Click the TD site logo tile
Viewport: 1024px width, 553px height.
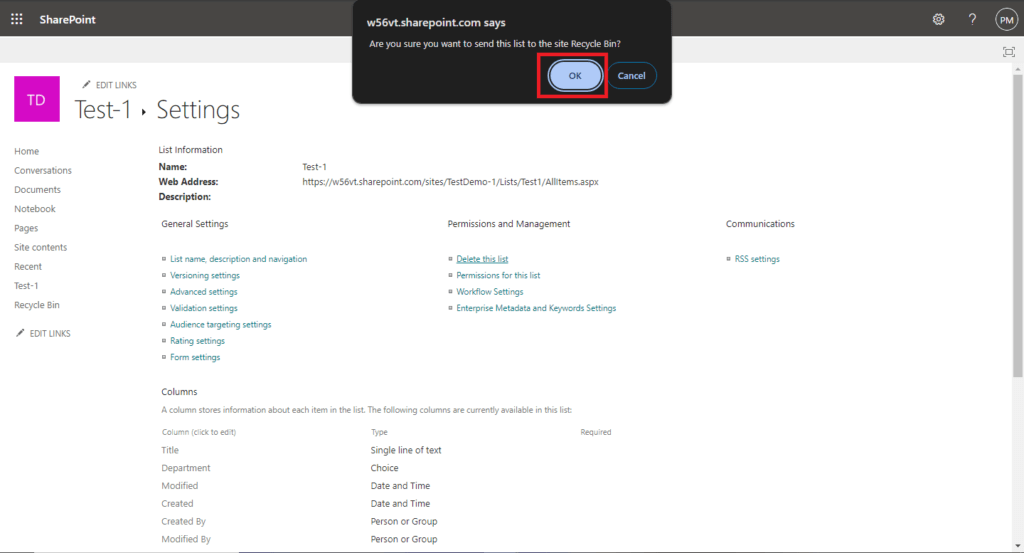37,99
